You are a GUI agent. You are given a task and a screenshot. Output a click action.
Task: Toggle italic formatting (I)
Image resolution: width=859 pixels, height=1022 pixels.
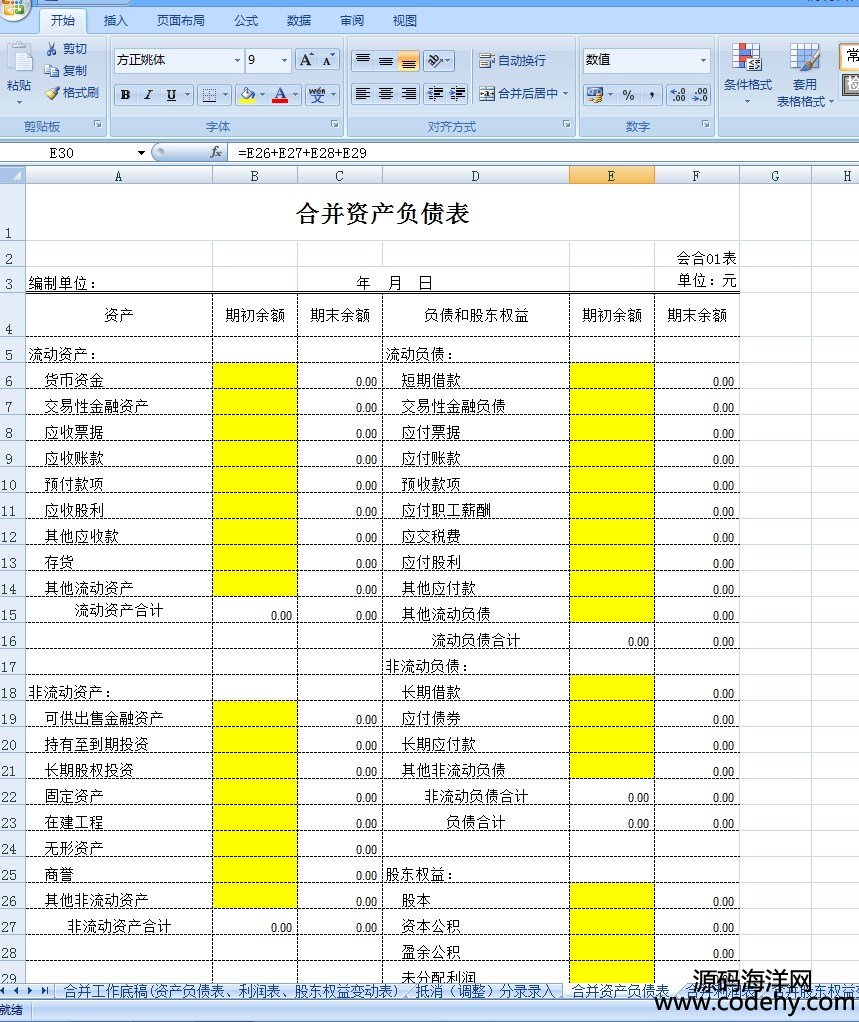pos(148,95)
